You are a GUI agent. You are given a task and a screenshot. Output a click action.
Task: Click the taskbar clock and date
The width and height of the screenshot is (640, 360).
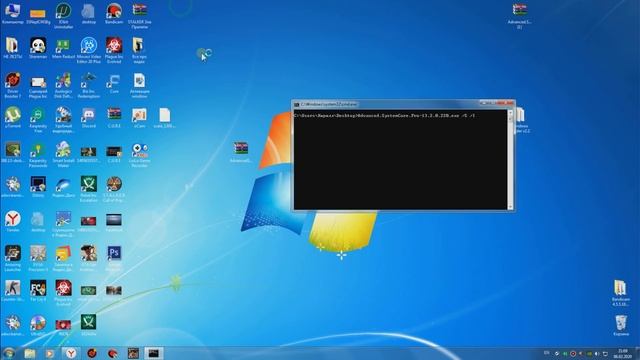(x=622, y=353)
